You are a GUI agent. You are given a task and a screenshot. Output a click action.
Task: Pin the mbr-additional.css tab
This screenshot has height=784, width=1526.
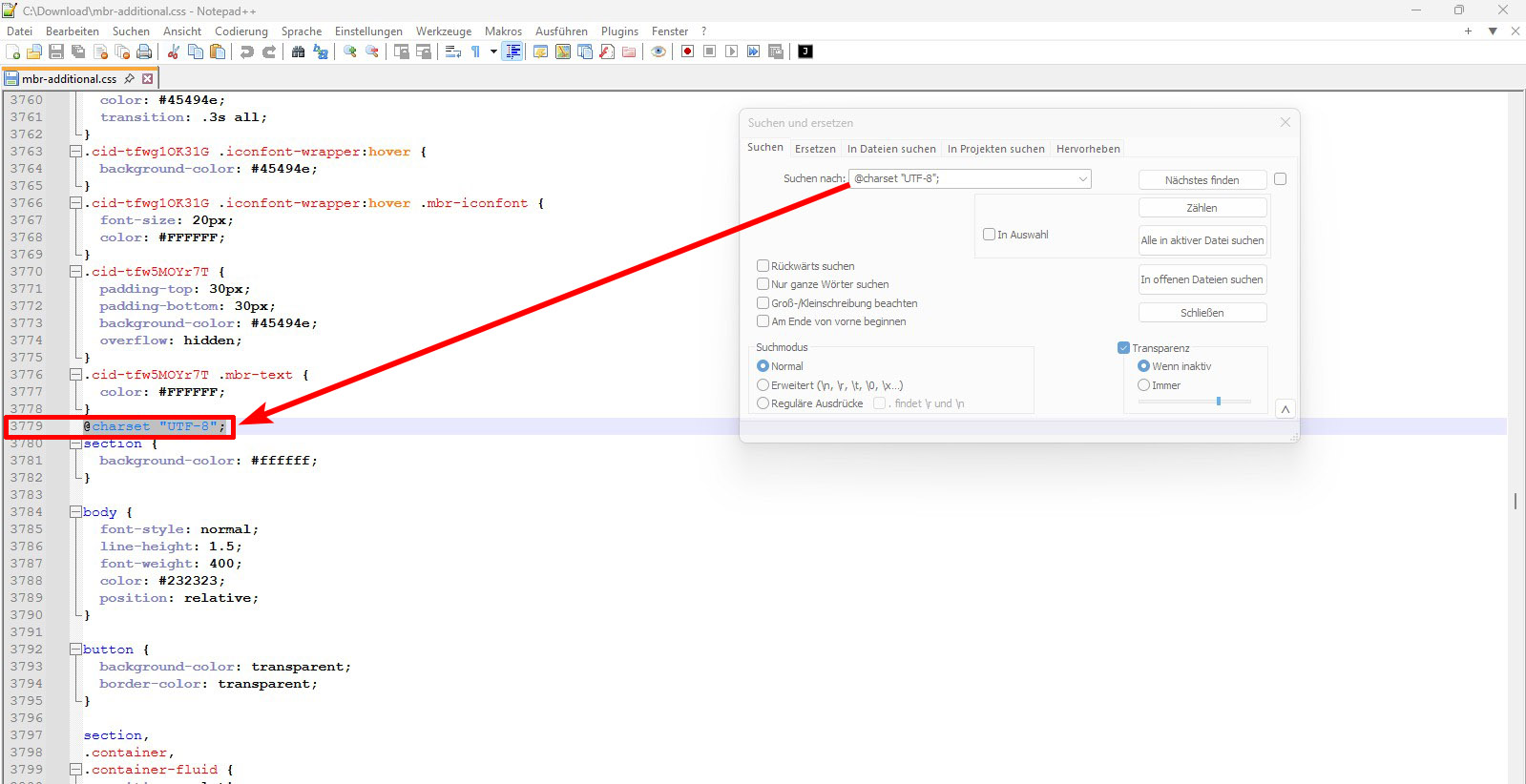click(x=130, y=79)
